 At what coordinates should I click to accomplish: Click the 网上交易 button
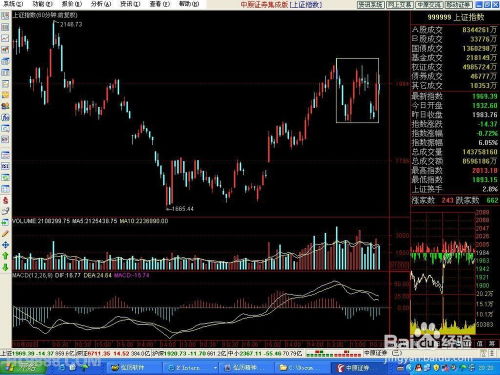click(400, 5)
